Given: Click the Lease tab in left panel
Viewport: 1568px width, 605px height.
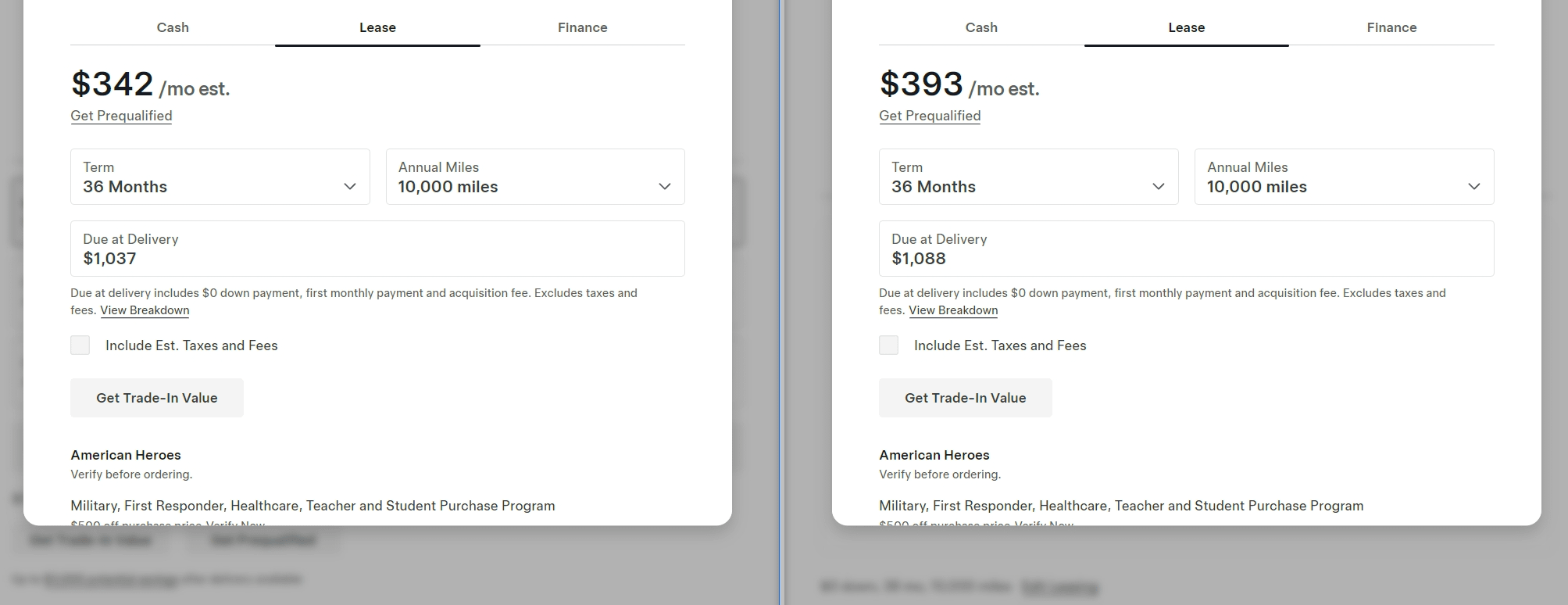Looking at the screenshot, I should [x=377, y=27].
